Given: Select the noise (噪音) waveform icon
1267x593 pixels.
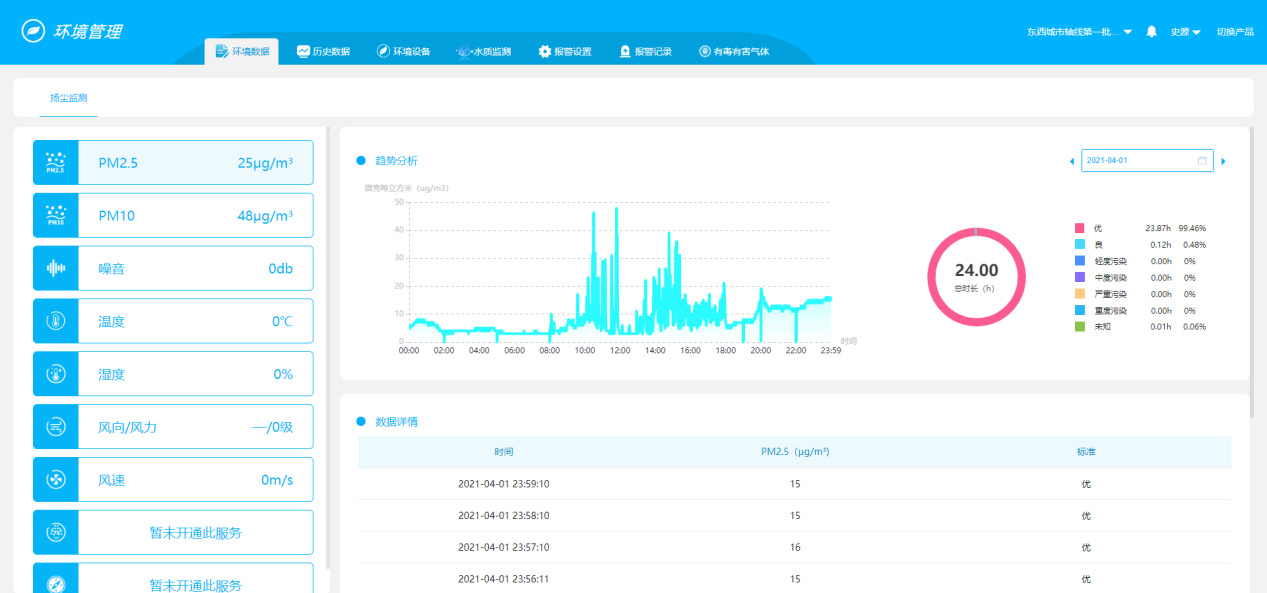Looking at the screenshot, I should 56,268.
